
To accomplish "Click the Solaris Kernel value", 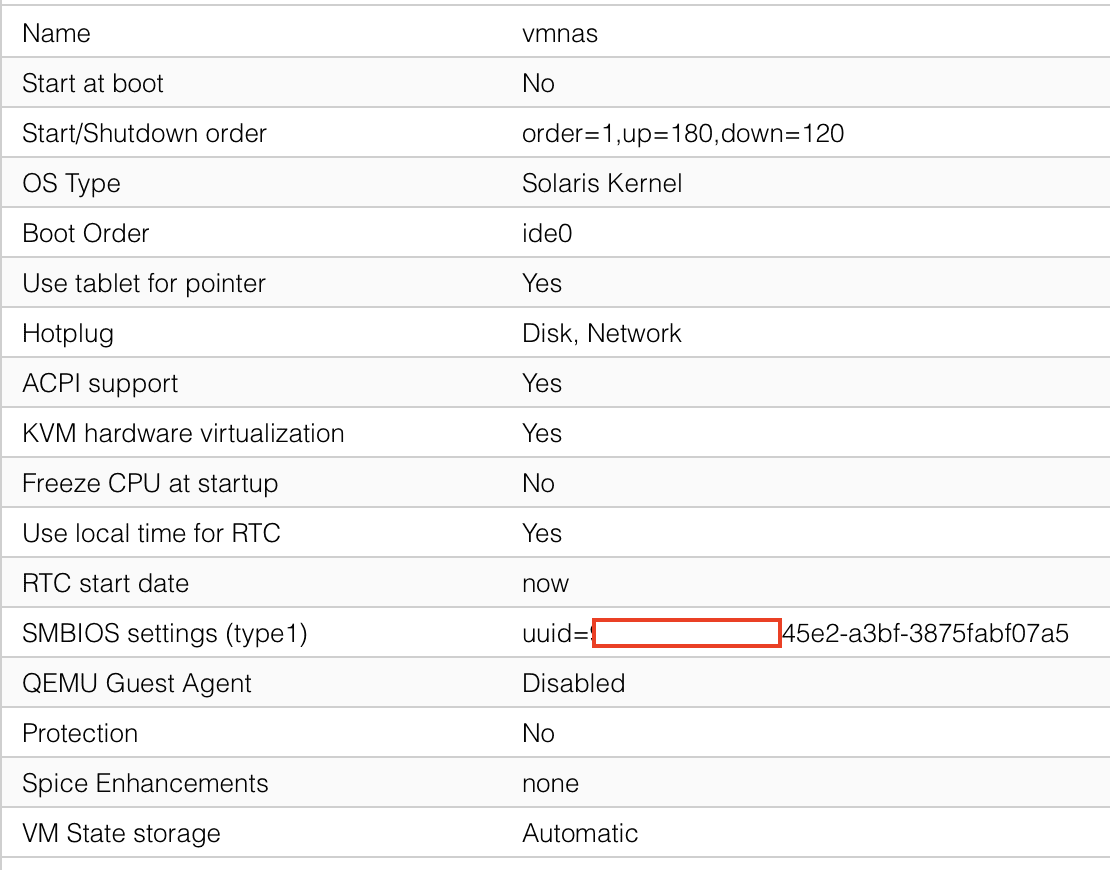I will (x=602, y=183).
